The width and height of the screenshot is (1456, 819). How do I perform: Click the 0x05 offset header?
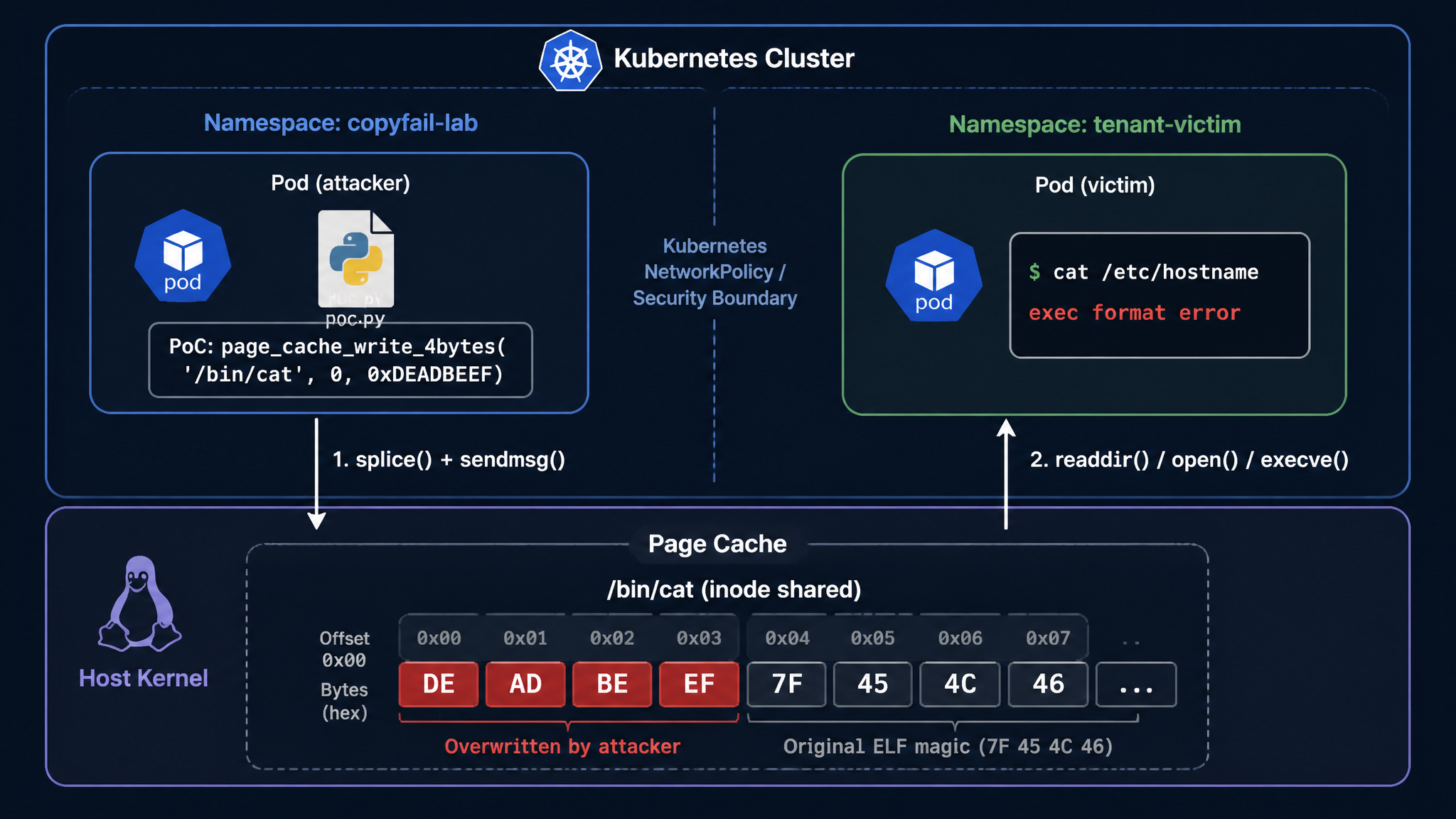point(873,638)
